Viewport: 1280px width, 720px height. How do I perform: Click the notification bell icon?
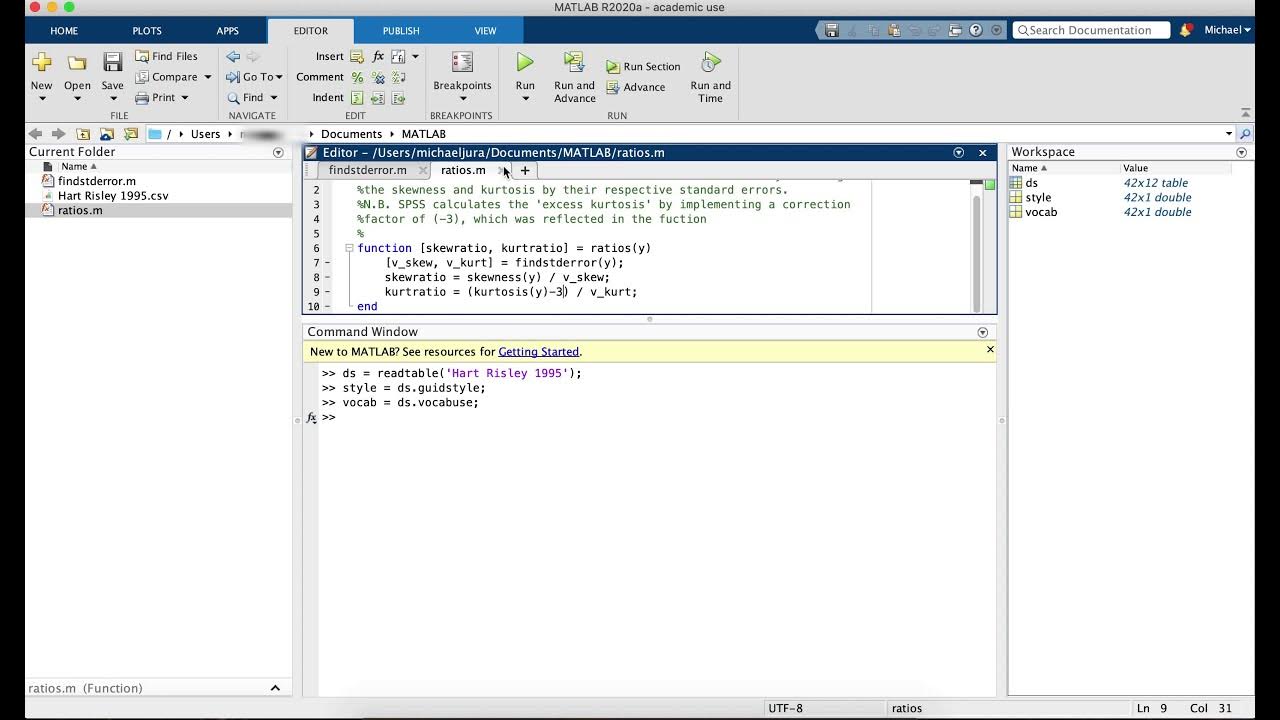1186,30
